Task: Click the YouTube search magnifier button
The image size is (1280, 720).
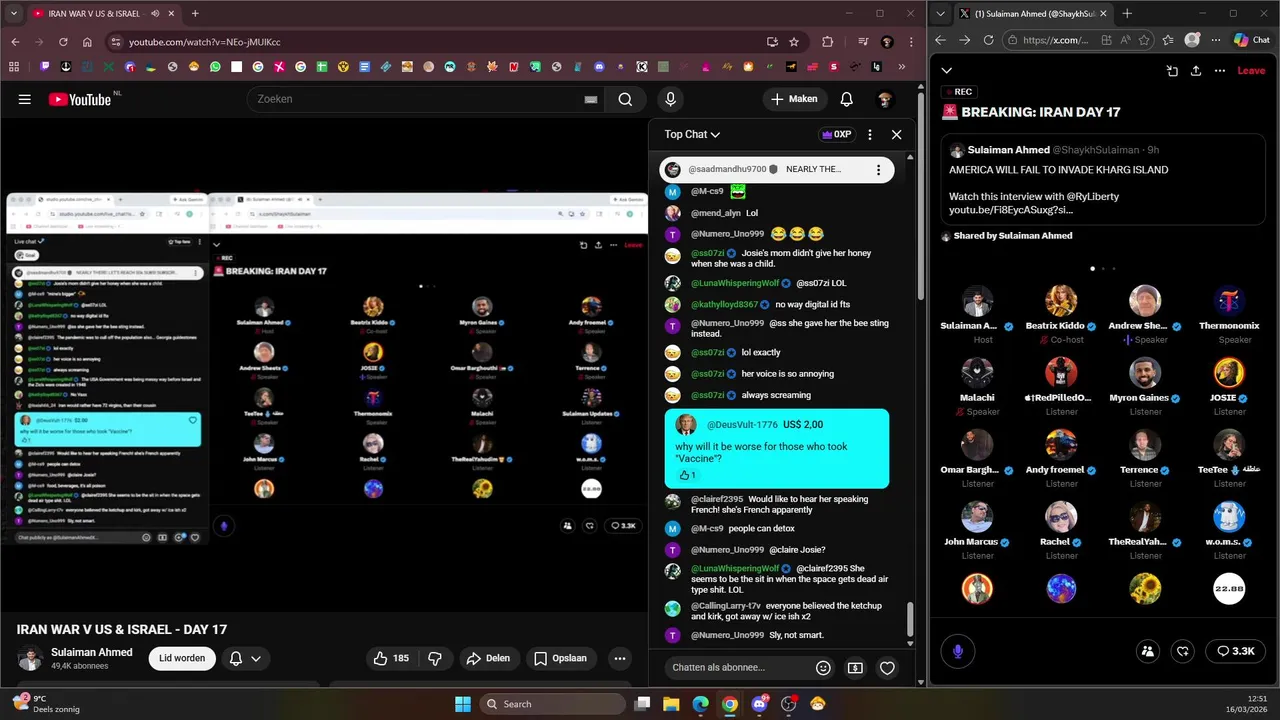Action: click(x=625, y=99)
